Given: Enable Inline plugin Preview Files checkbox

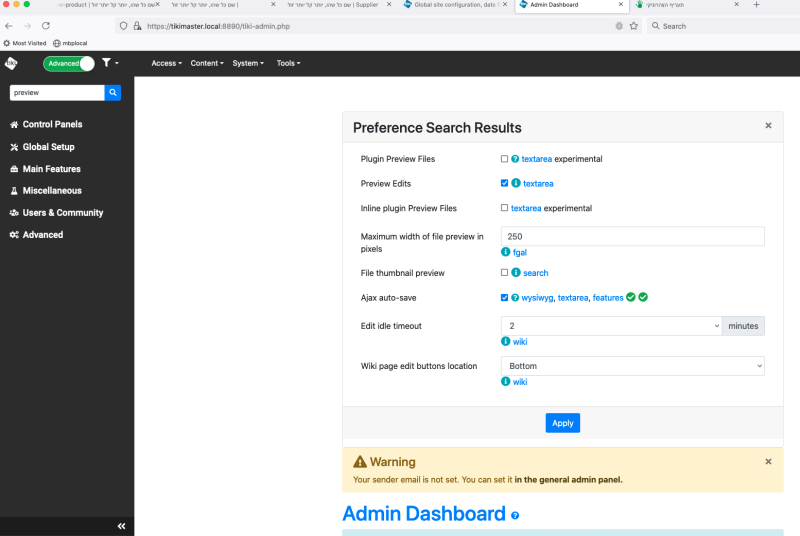Looking at the screenshot, I should point(504,208).
